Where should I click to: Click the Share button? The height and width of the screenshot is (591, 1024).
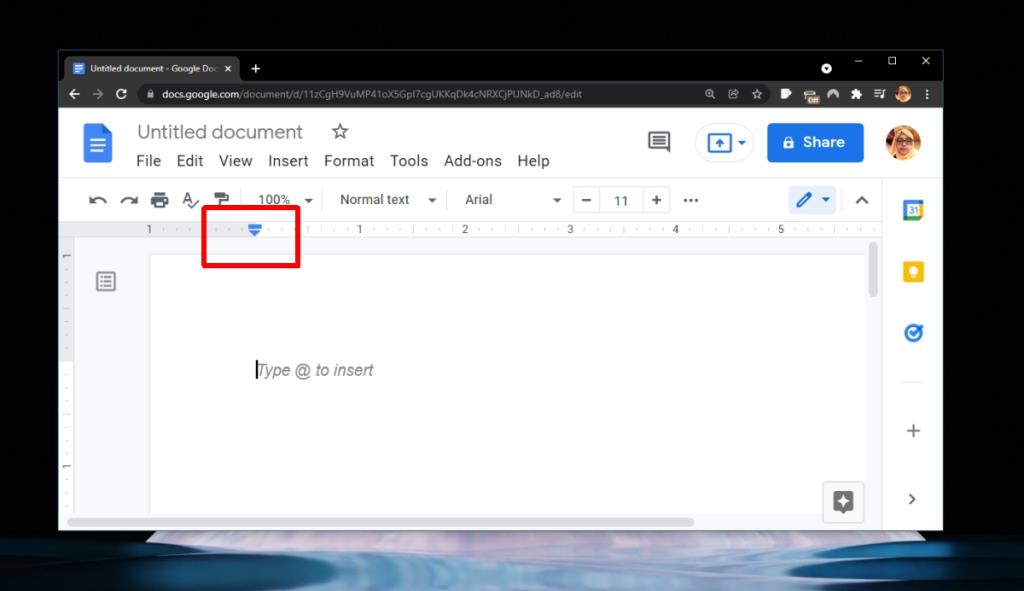pos(815,142)
